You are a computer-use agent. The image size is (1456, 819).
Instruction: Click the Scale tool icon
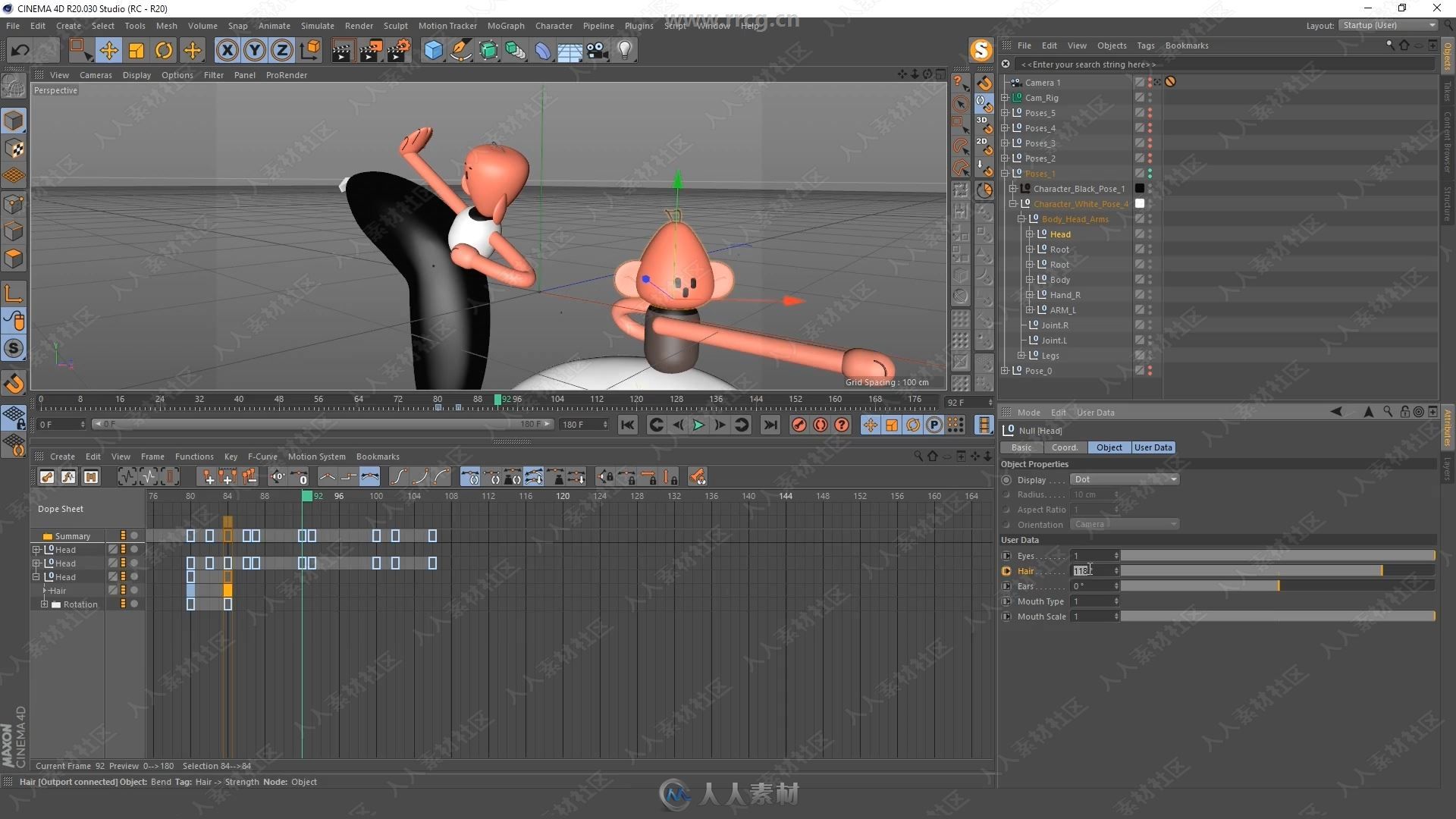tap(137, 49)
